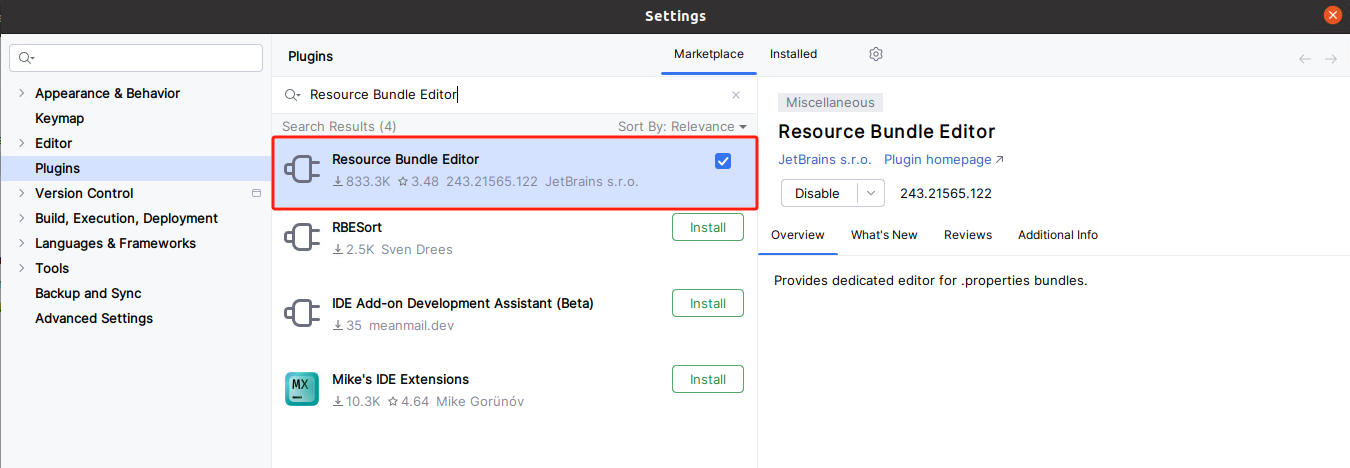1350x468 pixels.
Task: Switch to the Installed tab
Action: pos(793,54)
